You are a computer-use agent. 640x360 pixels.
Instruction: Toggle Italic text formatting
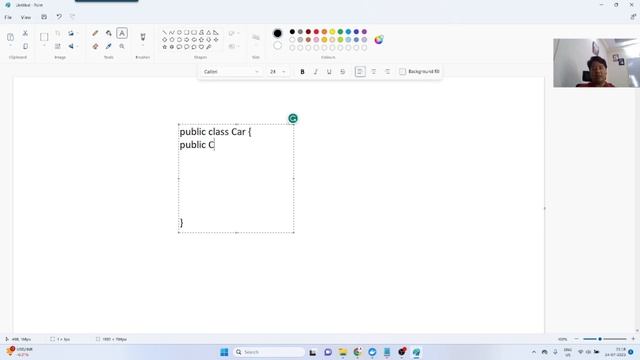[316, 71]
